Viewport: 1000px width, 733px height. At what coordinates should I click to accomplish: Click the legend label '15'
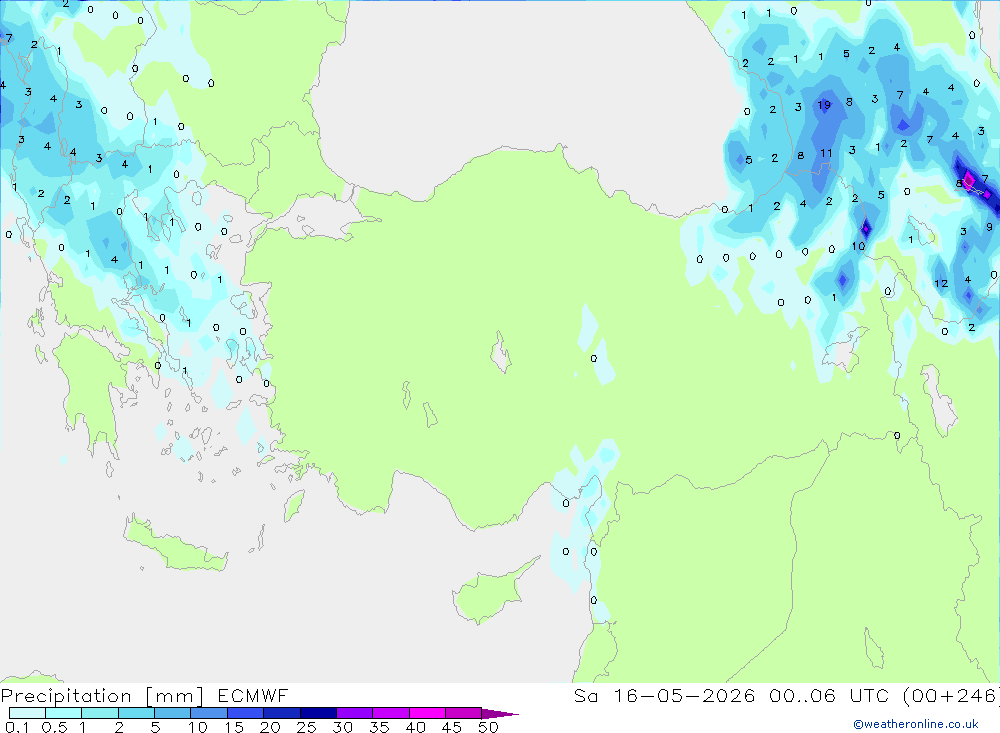click(x=234, y=727)
